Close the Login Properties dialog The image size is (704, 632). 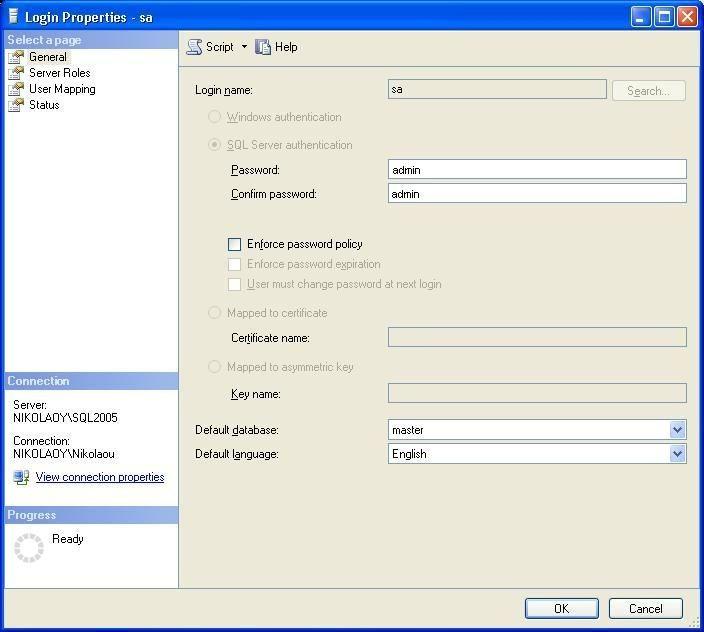click(x=687, y=17)
